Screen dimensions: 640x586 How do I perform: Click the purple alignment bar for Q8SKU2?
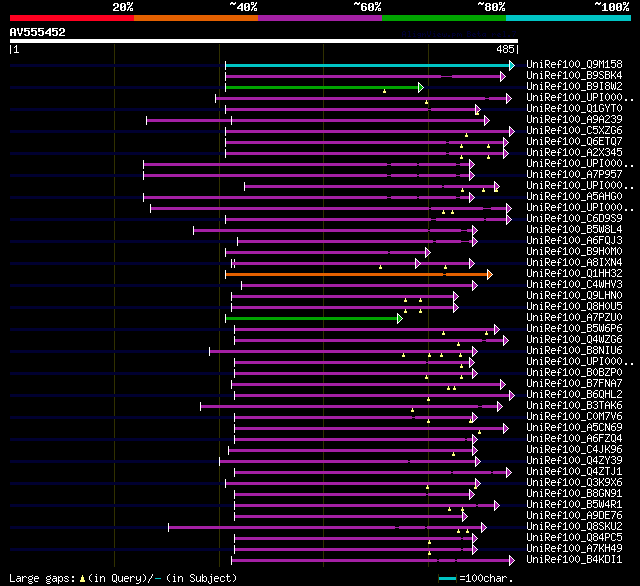click(x=325, y=528)
